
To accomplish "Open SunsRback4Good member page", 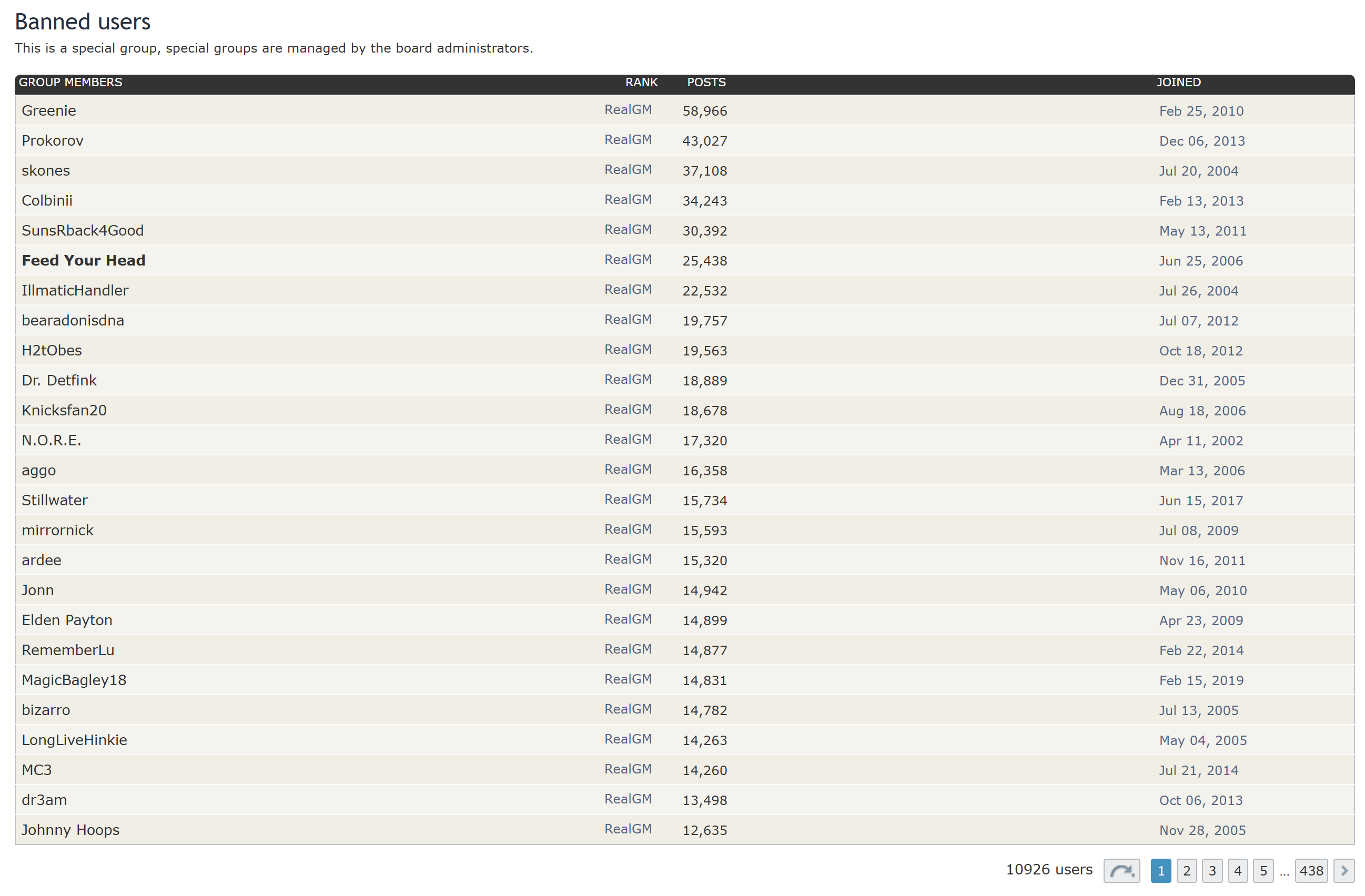I will click(83, 230).
